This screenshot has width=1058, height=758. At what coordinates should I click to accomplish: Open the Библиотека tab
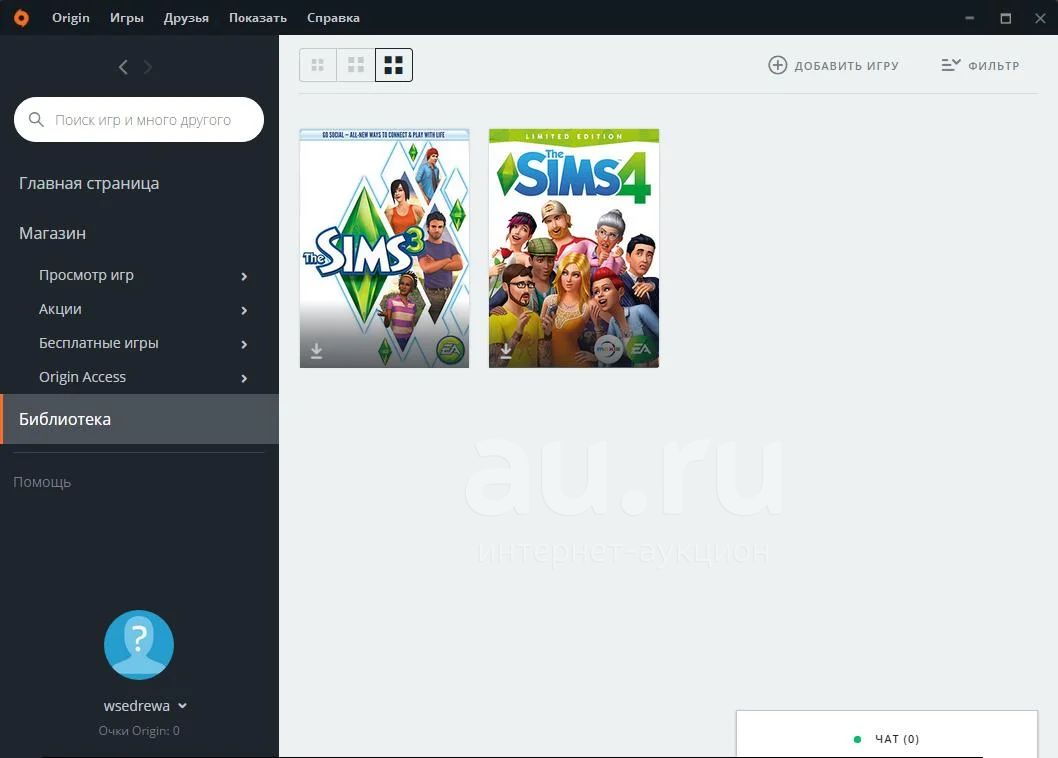point(140,419)
